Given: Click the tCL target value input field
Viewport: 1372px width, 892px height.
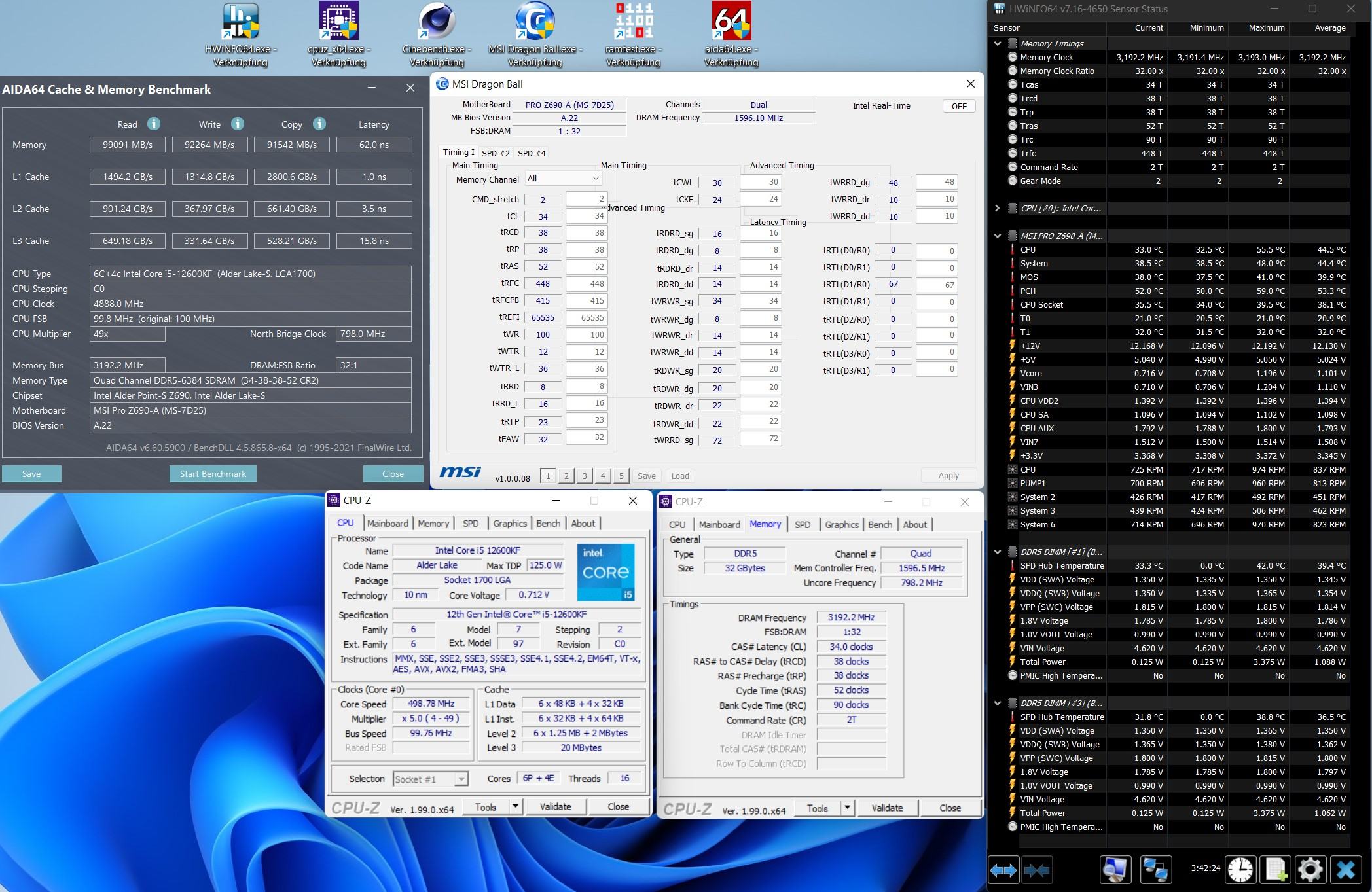Looking at the screenshot, I should (x=586, y=216).
